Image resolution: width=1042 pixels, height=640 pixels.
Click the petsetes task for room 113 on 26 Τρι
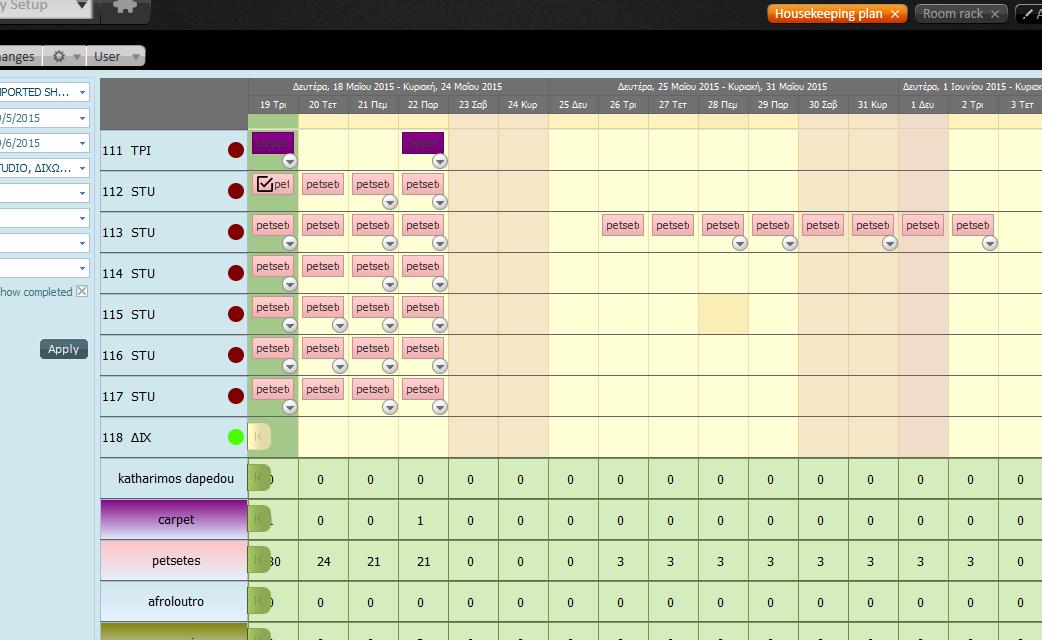(x=623, y=225)
